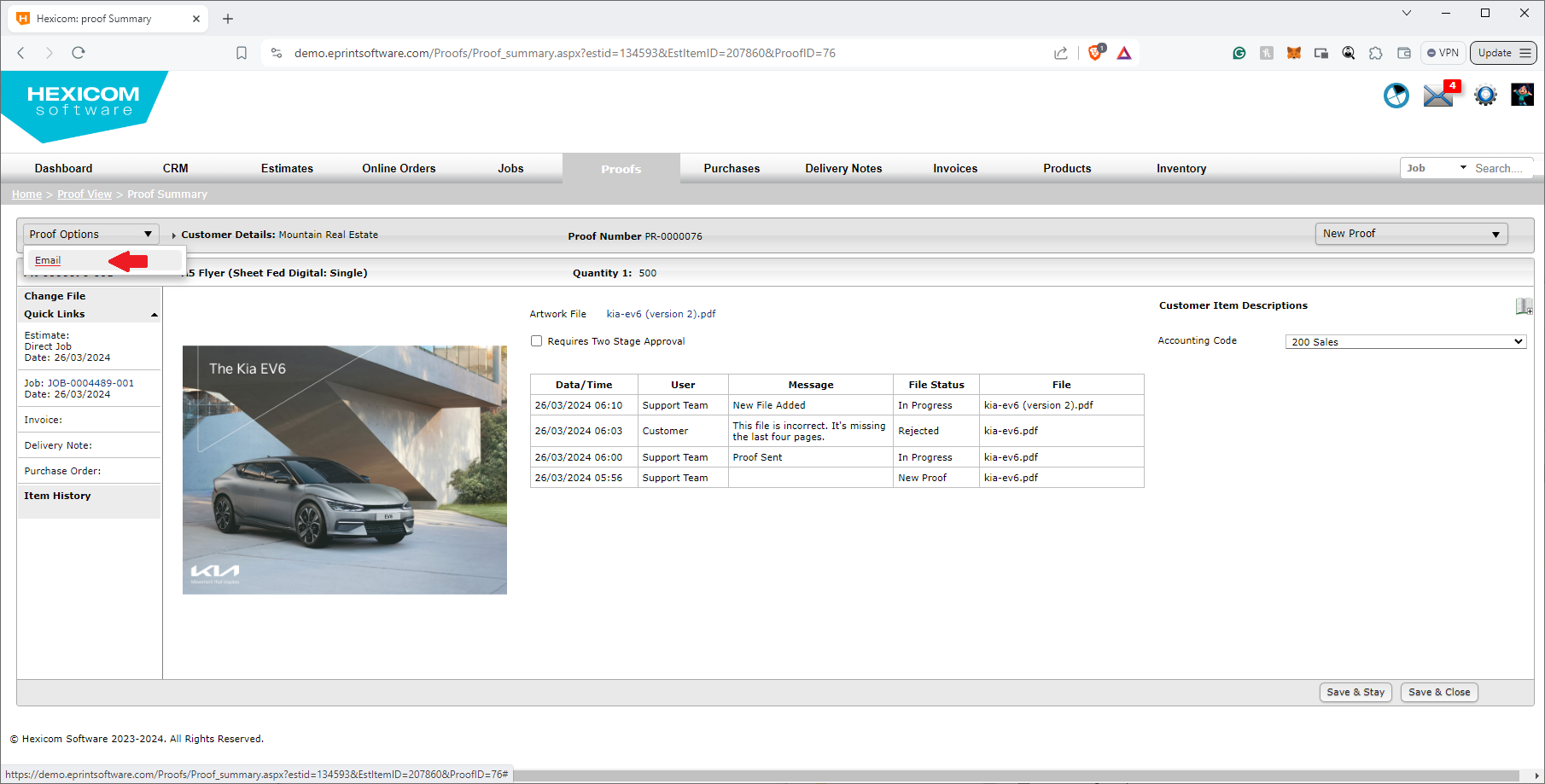Viewport: 1545px width, 784px height.
Task: Open Brave Rewards triangle icon
Action: pyautogui.click(x=1124, y=53)
